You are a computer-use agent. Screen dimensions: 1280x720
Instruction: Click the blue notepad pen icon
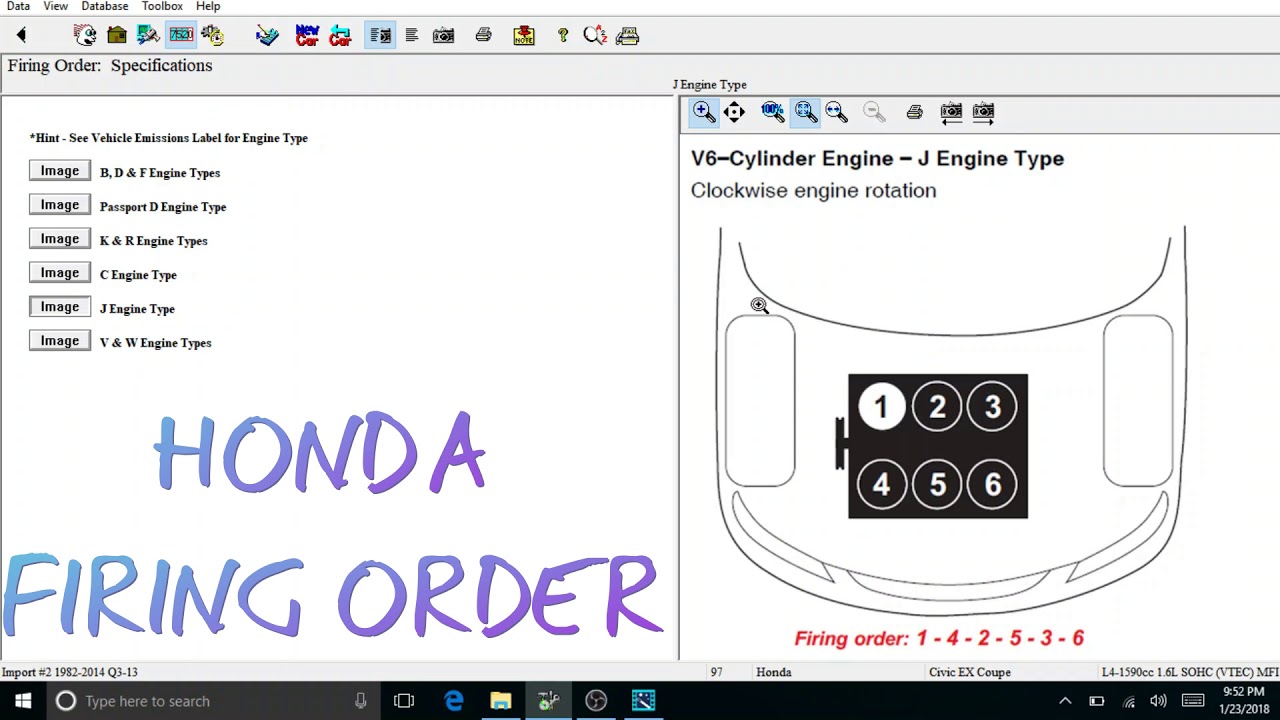coord(267,36)
